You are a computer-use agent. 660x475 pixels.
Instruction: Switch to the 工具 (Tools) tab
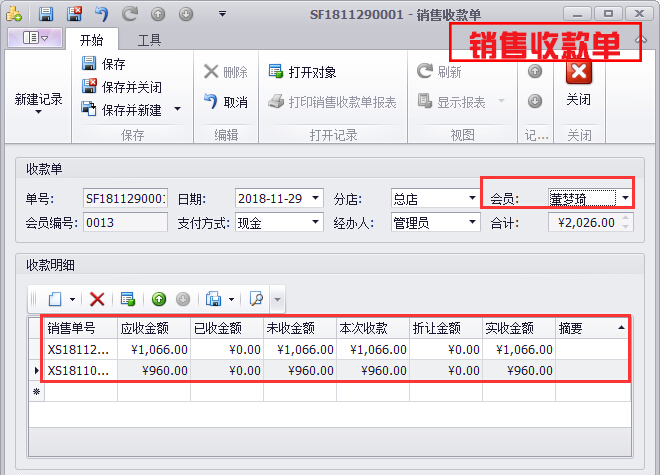click(x=149, y=40)
